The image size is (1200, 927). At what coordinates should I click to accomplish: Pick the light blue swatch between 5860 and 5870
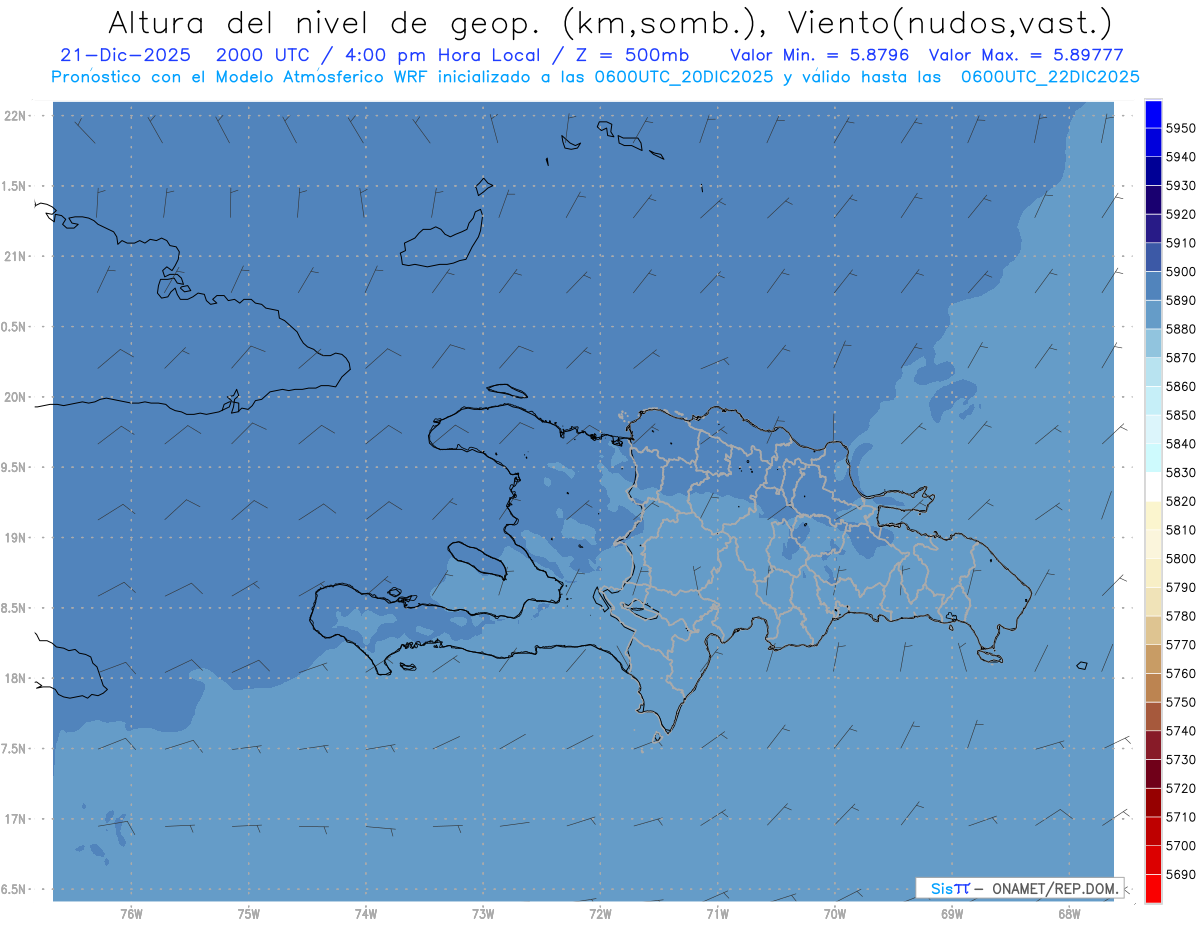coord(1153,372)
